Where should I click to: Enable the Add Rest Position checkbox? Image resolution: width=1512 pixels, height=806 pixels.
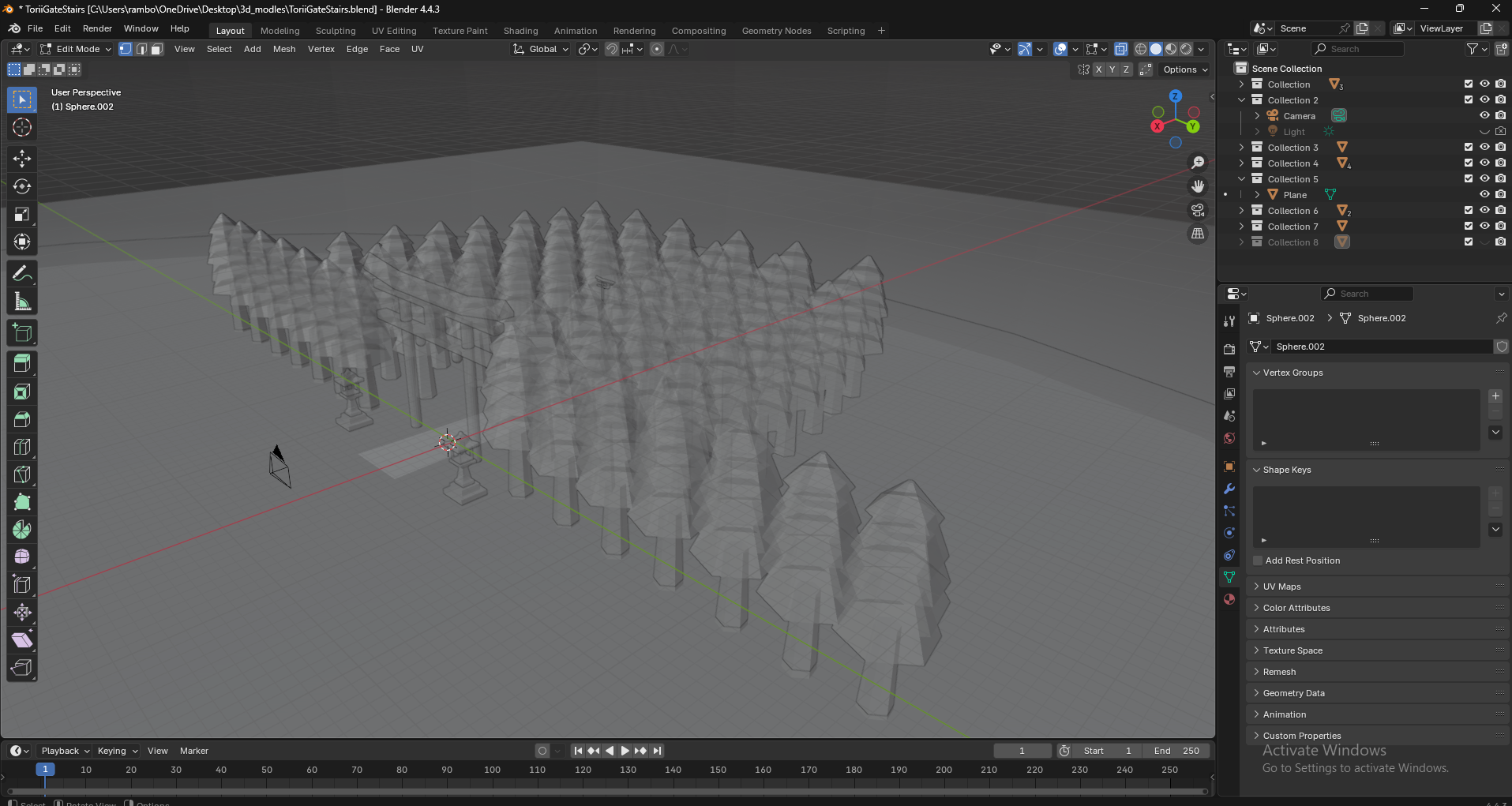(1258, 560)
